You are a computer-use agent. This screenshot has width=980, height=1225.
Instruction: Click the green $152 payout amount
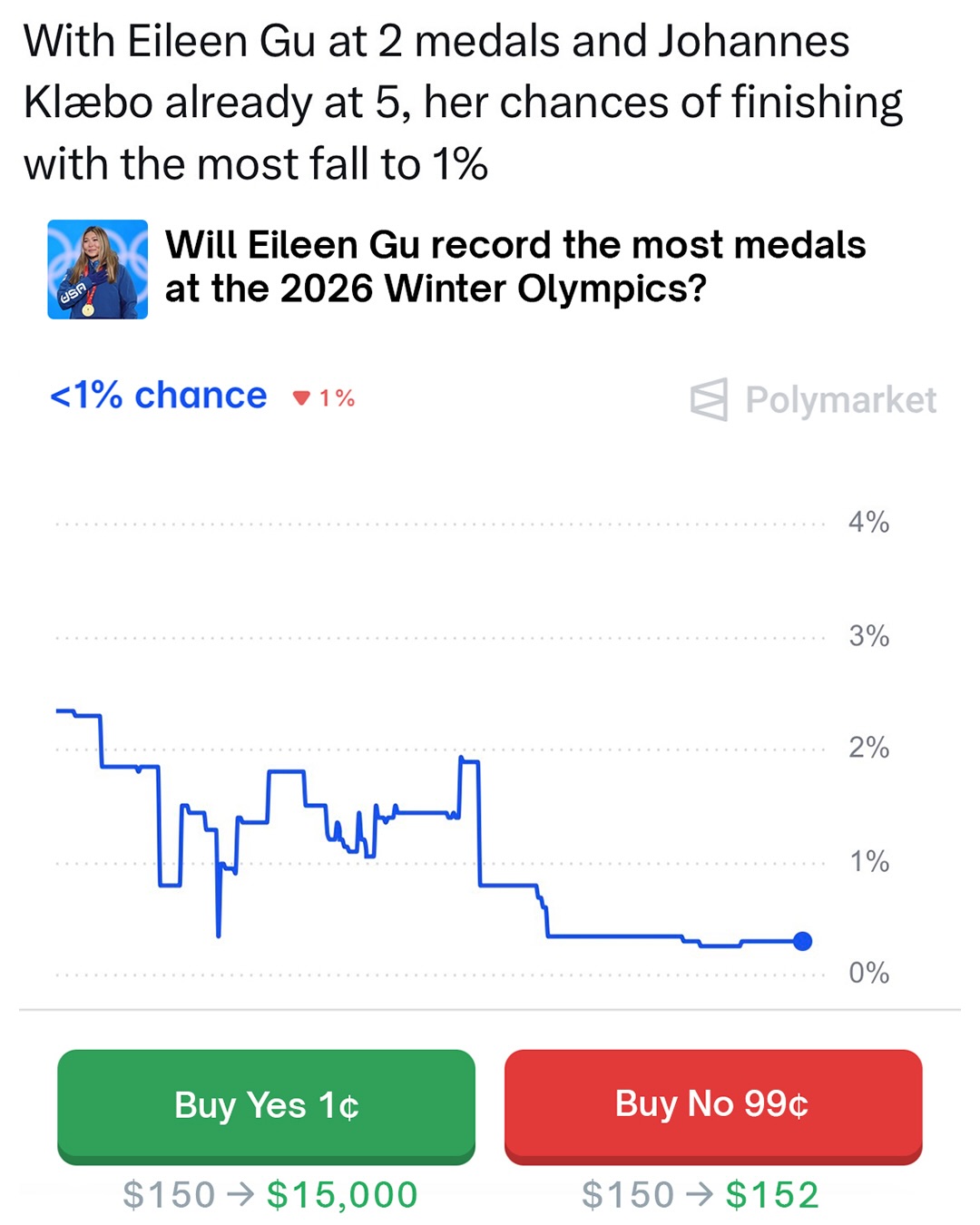coord(772,1194)
